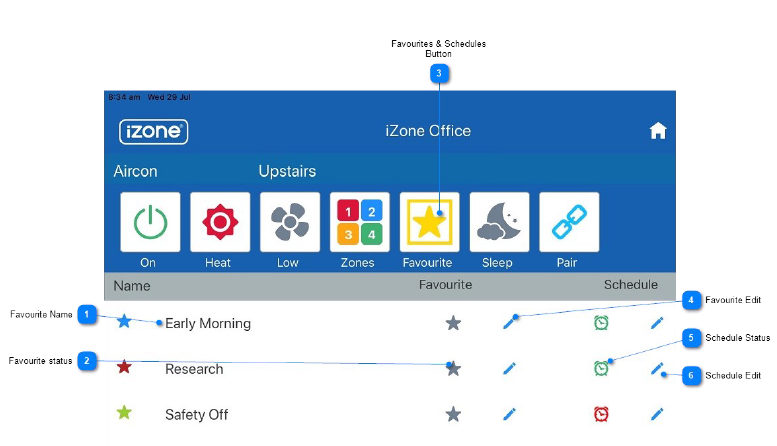Tap the iZone logo
This screenshot has height=446, width=777.
pyautogui.click(x=154, y=132)
